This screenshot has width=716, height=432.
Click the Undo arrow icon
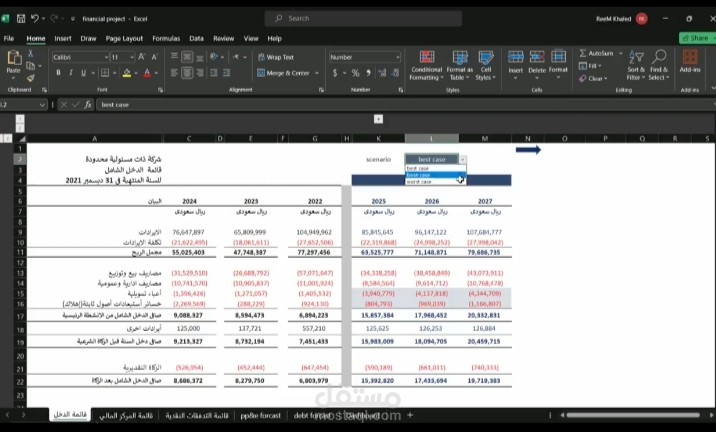pyautogui.click(x=35, y=19)
